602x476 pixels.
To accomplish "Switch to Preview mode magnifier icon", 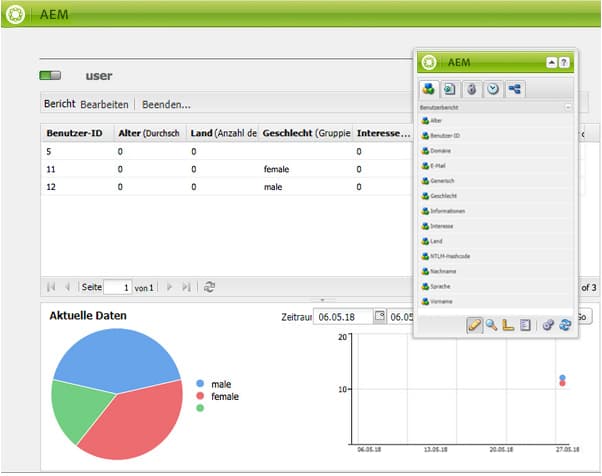I will tap(491, 325).
